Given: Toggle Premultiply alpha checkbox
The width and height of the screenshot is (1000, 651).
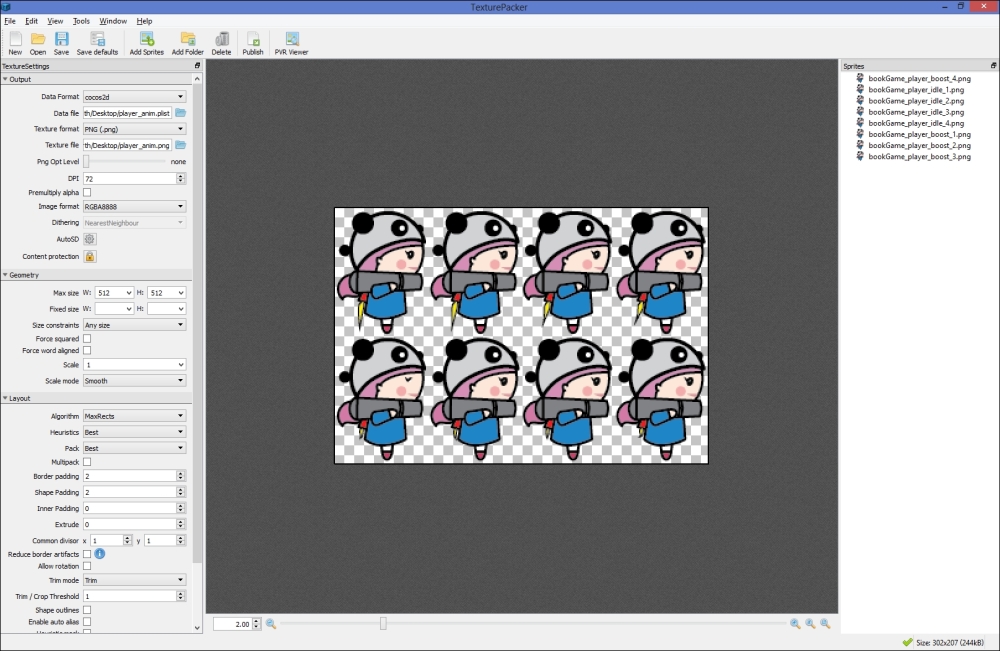Looking at the screenshot, I should click(87, 192).
